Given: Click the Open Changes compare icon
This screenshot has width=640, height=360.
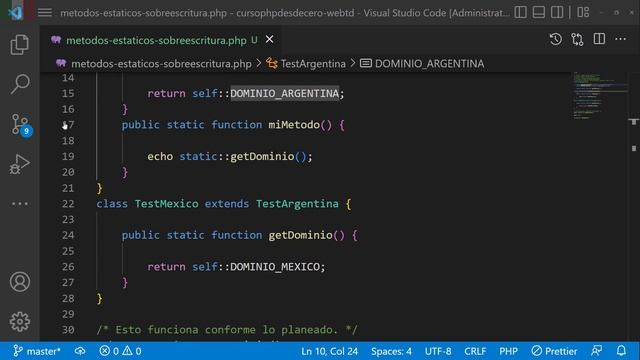Looking at the screenshot, I should tap(577, 39).
